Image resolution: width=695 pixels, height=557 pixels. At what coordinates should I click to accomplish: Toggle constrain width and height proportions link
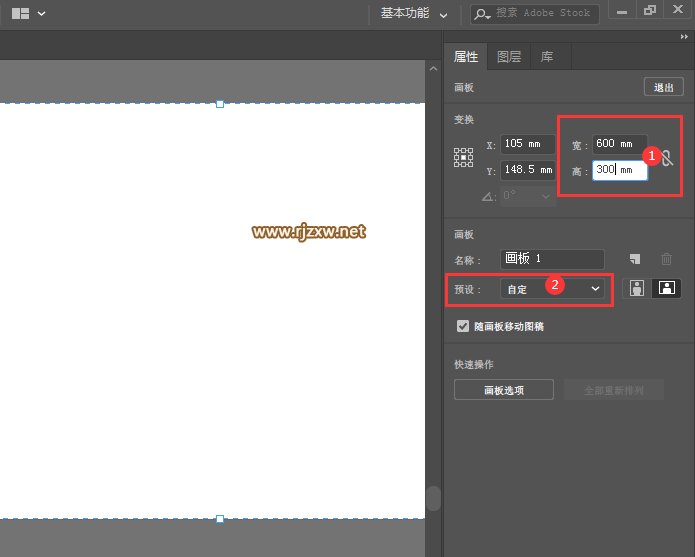pos(667,158)
